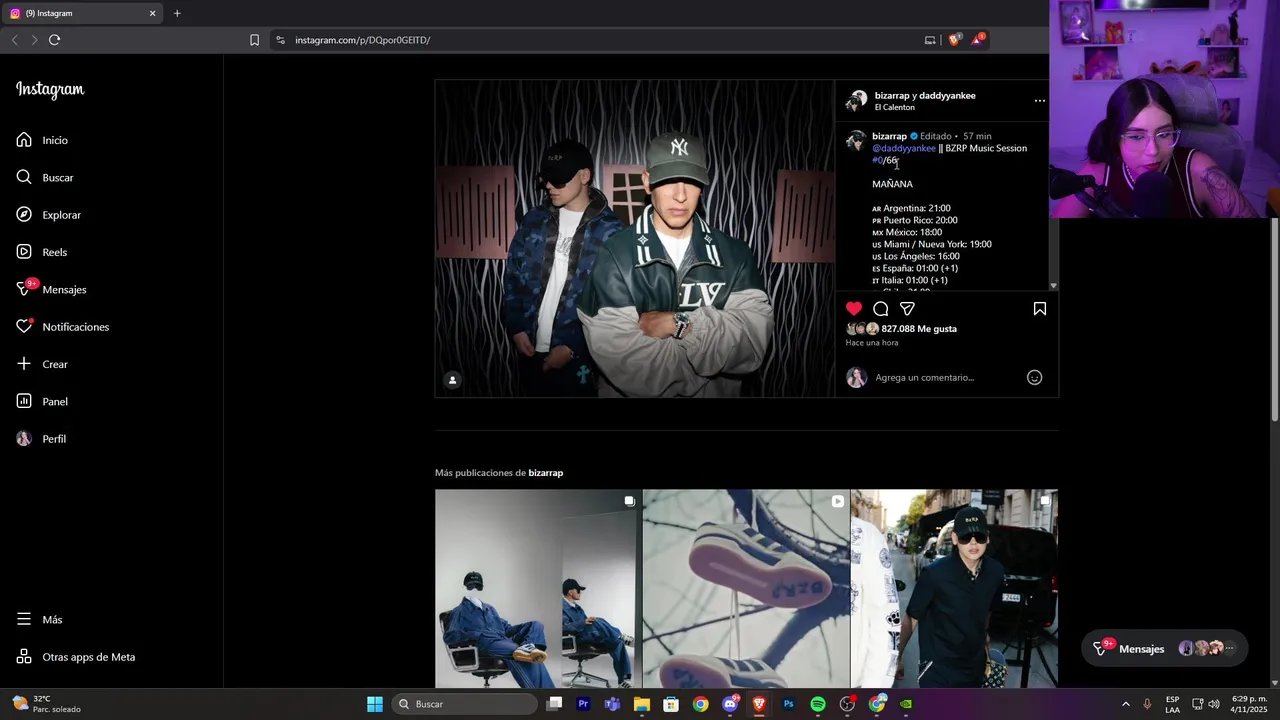Click the browser forward arrow
Image resolution: width=1280 pixels, height=720 pixels.
34,40
